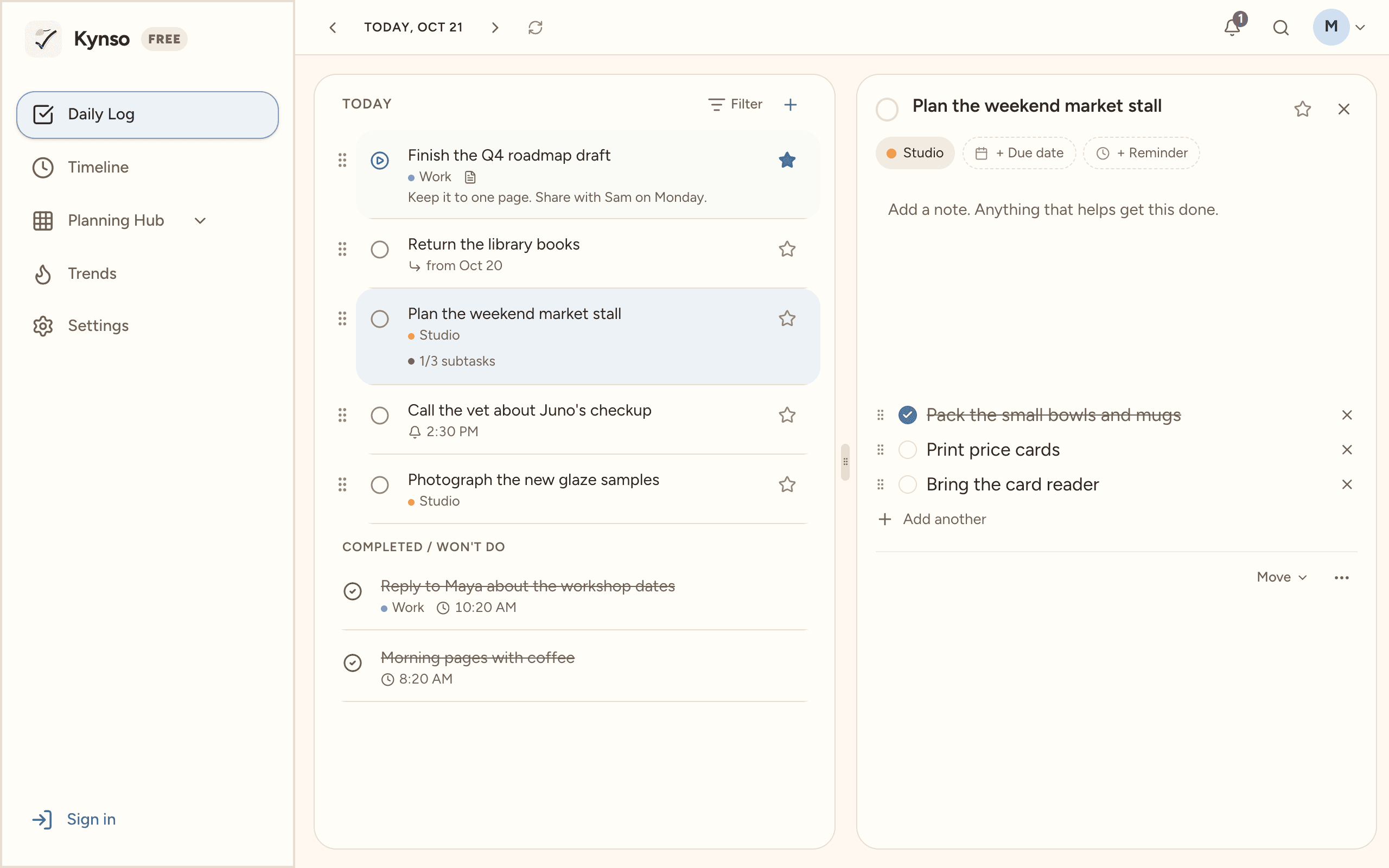Open the notifications bell
This screenshot has width=1389, height=868.
point(1232,27)
